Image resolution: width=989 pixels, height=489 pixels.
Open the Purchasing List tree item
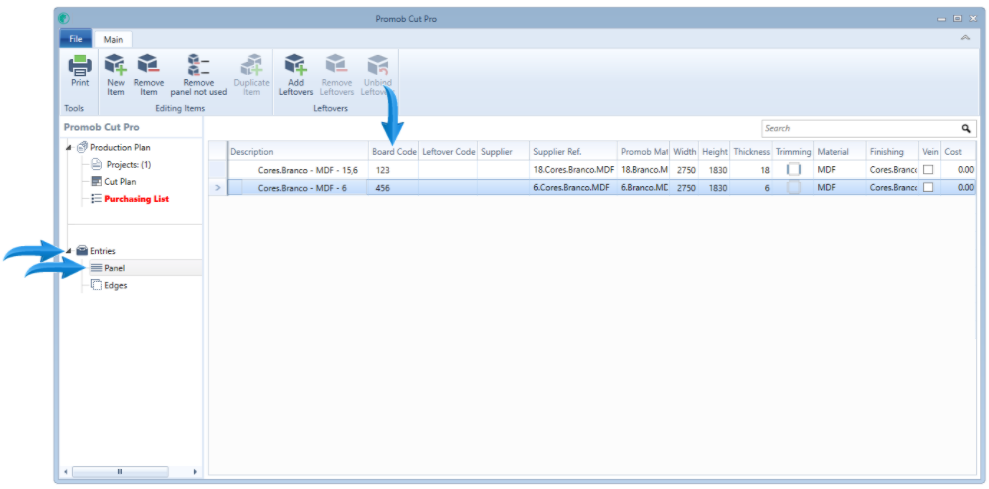[x=136, y=199]
